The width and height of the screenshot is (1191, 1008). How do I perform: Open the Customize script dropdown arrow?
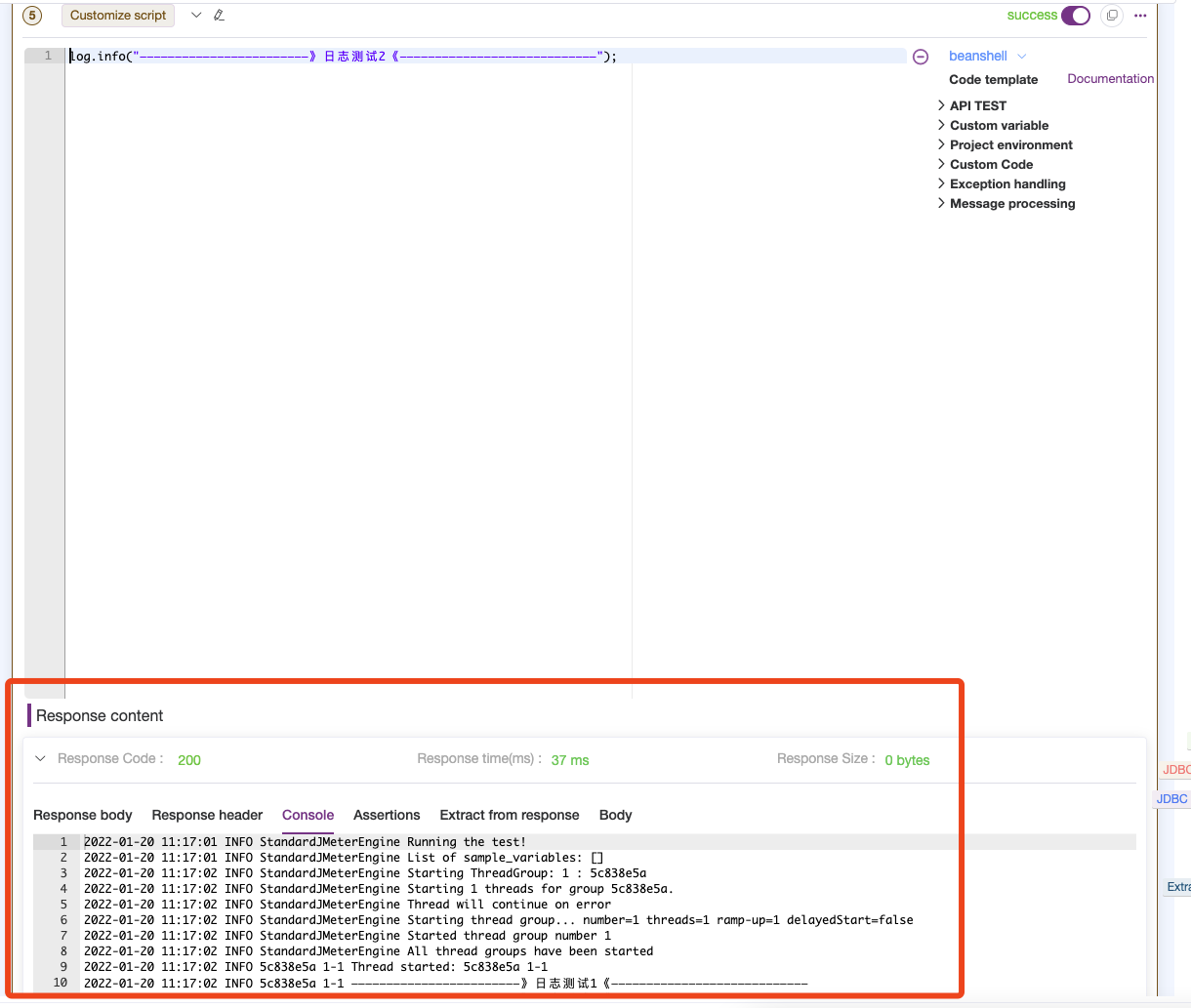pos(195,15)
